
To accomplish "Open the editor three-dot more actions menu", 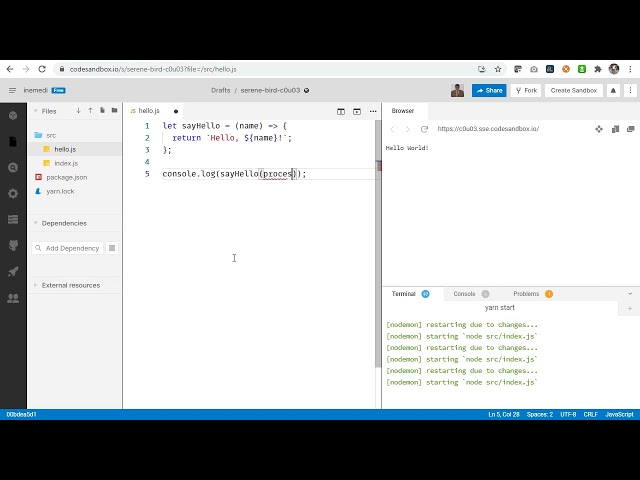I will [373, 111].
